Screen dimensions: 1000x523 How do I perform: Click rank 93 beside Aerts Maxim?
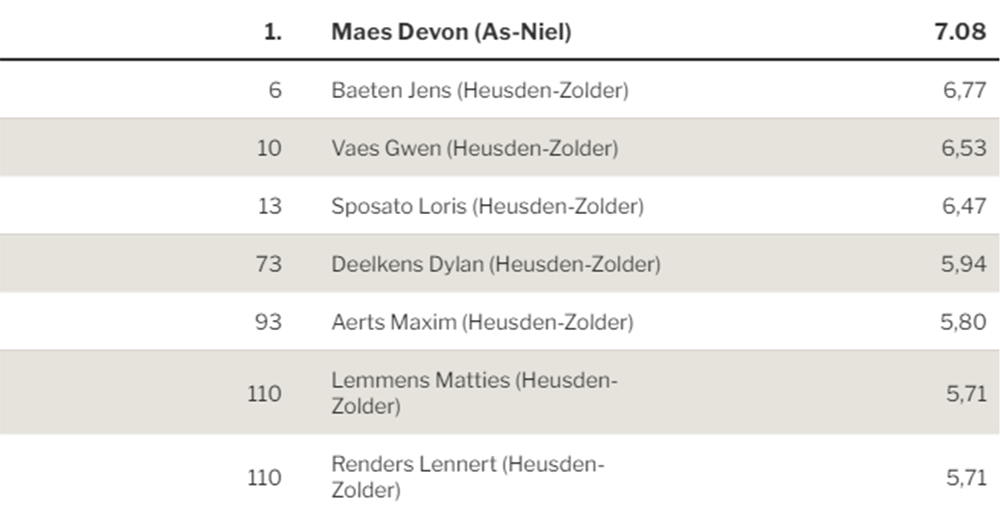pyautogui.click(x=268, y=322)
